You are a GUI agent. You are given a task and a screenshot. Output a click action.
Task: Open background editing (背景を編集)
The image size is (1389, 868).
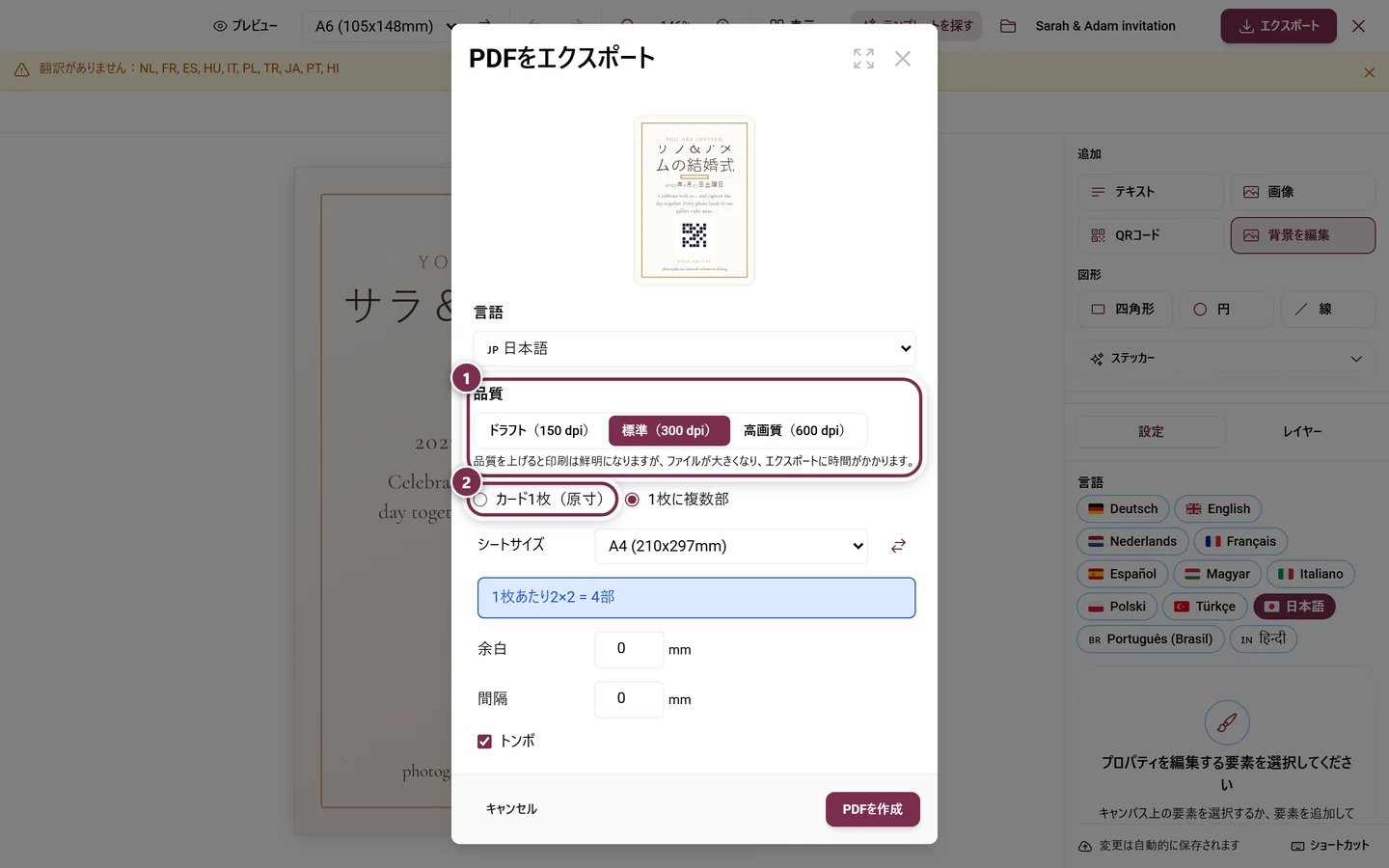(x=1302, y=235)
